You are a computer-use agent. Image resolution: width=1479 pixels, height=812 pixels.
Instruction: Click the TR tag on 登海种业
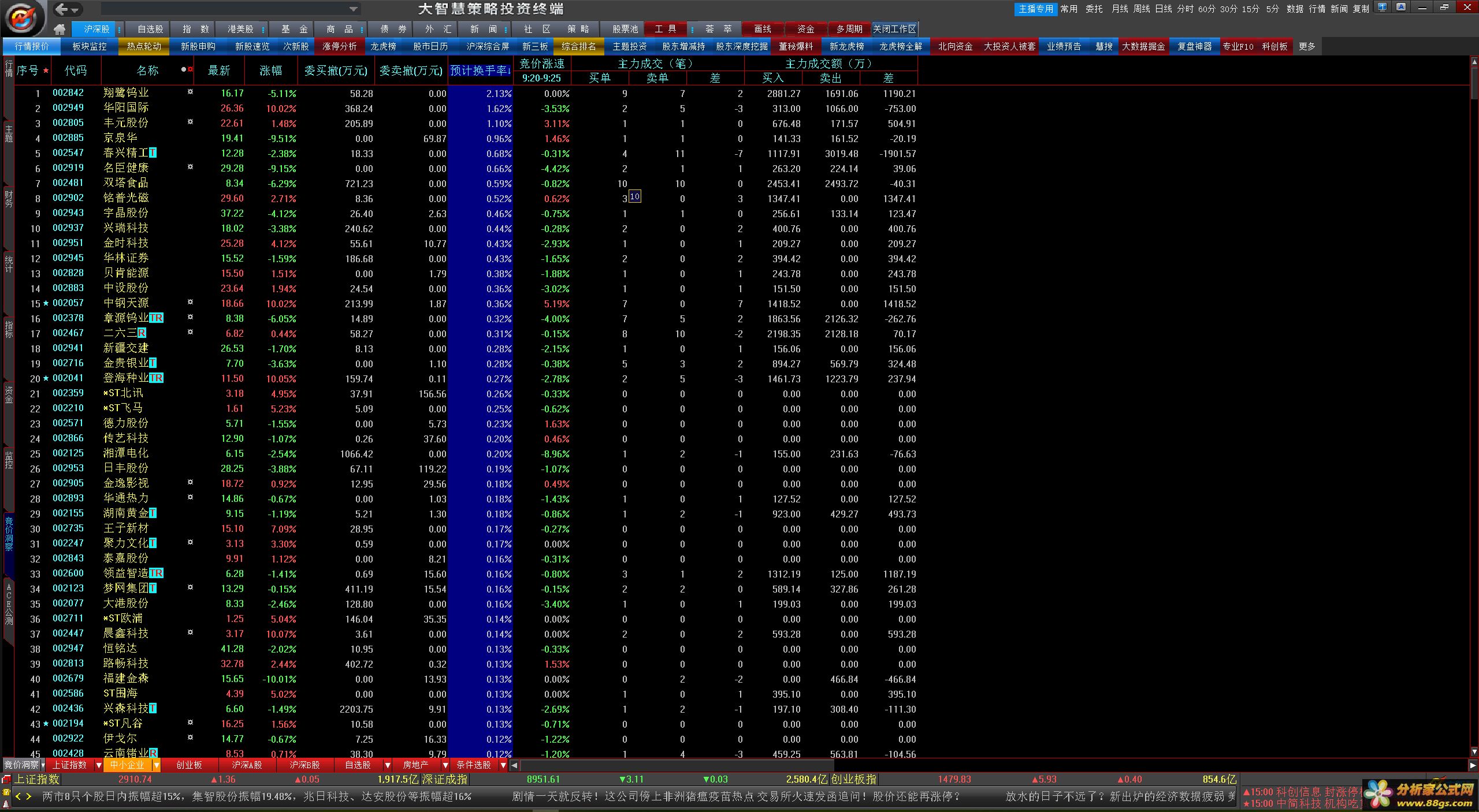tap(156, 378)
